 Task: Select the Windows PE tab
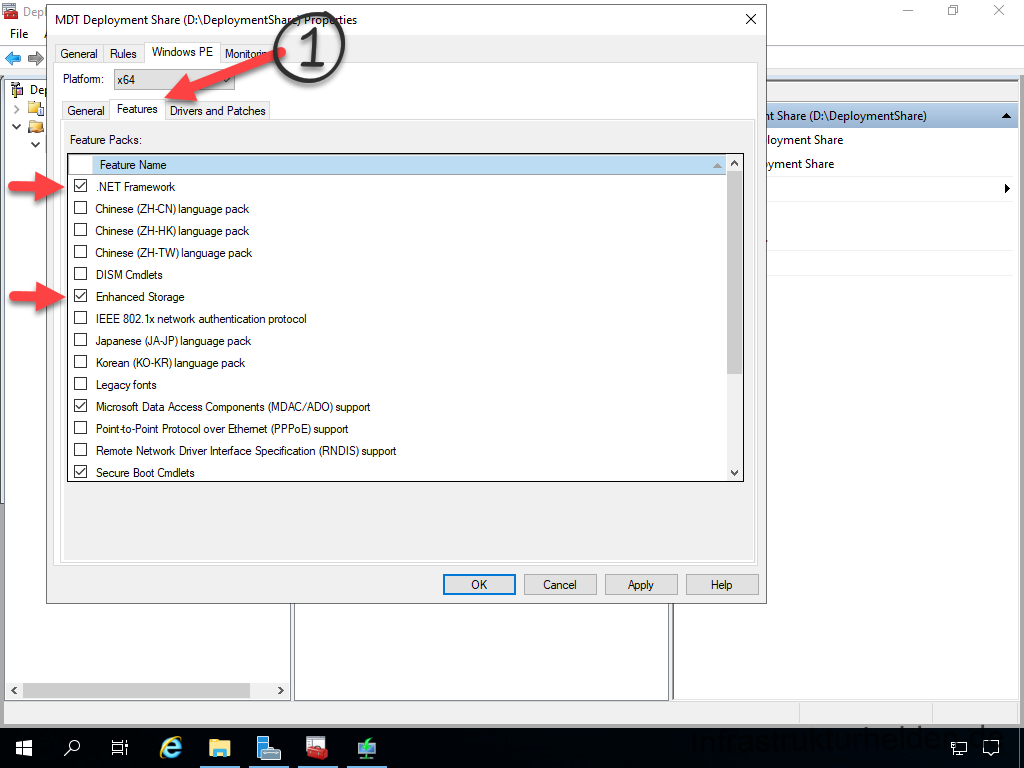[x=182, y=52]
